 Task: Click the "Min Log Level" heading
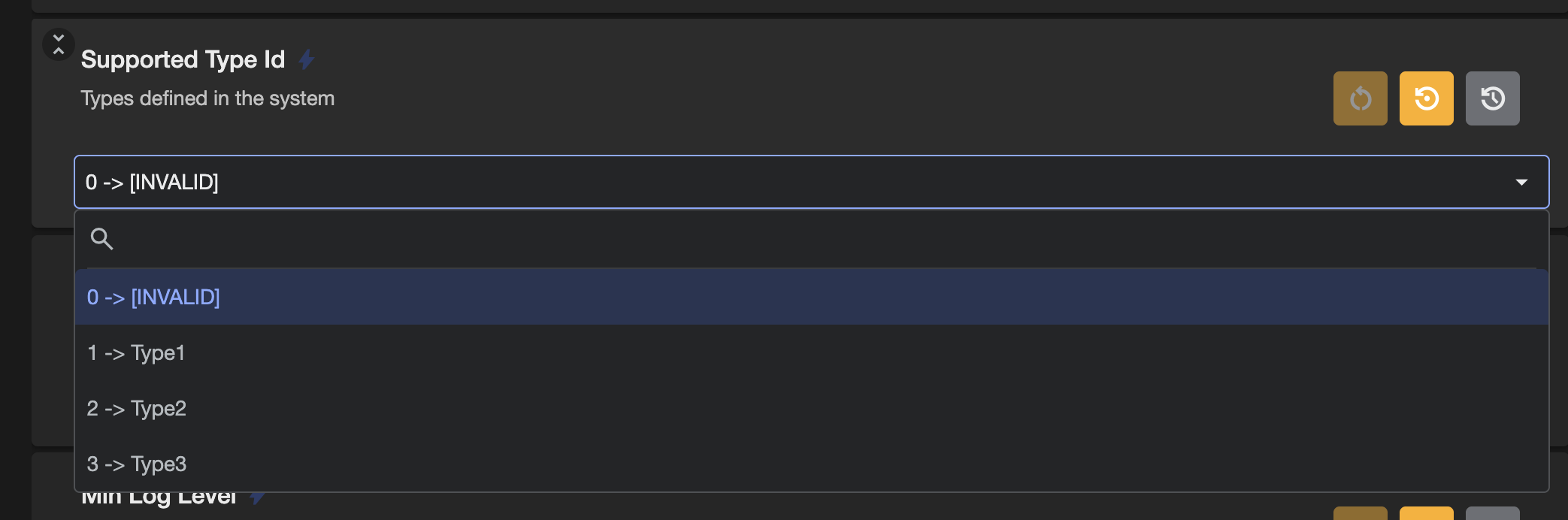click(x=159, y=499)
